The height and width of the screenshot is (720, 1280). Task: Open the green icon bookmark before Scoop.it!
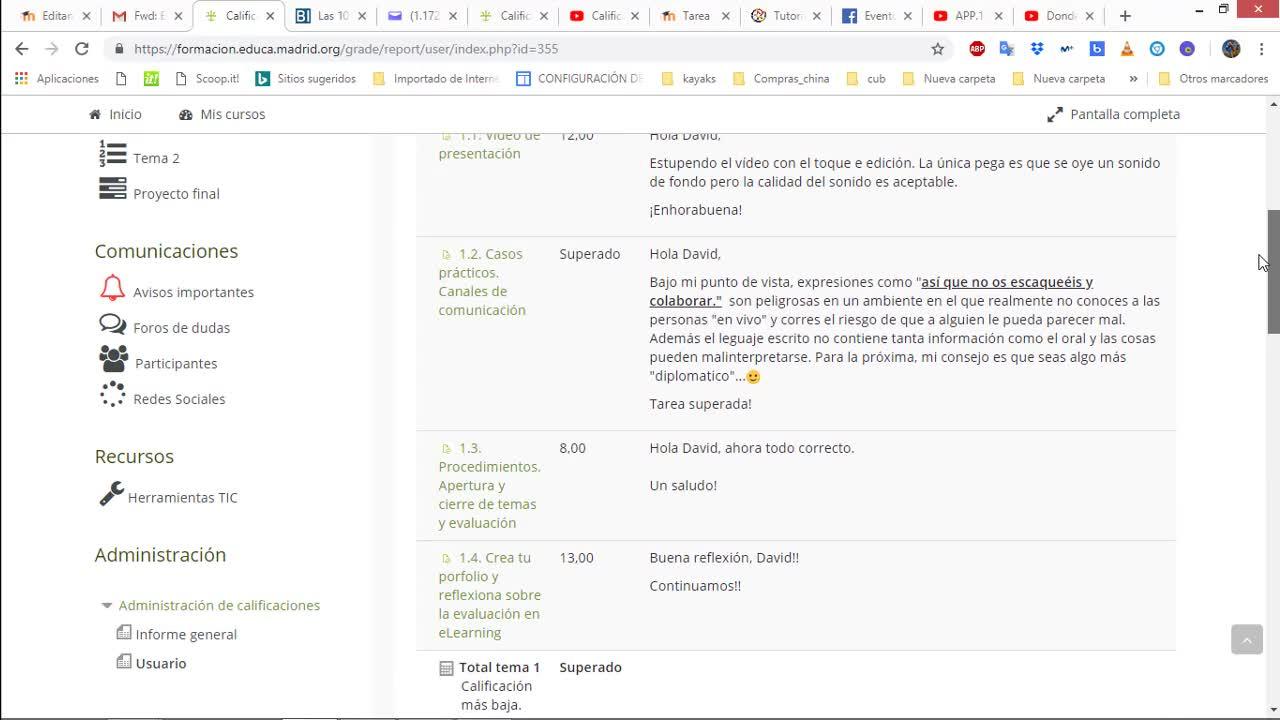(x=151, y=78)
